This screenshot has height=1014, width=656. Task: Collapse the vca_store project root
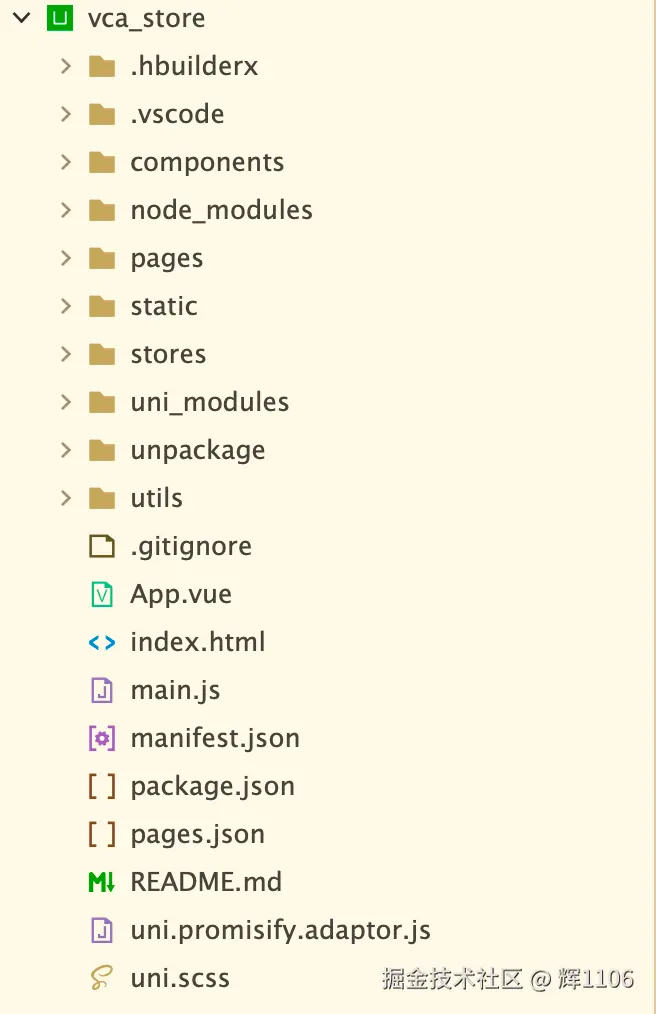[20, 18]
